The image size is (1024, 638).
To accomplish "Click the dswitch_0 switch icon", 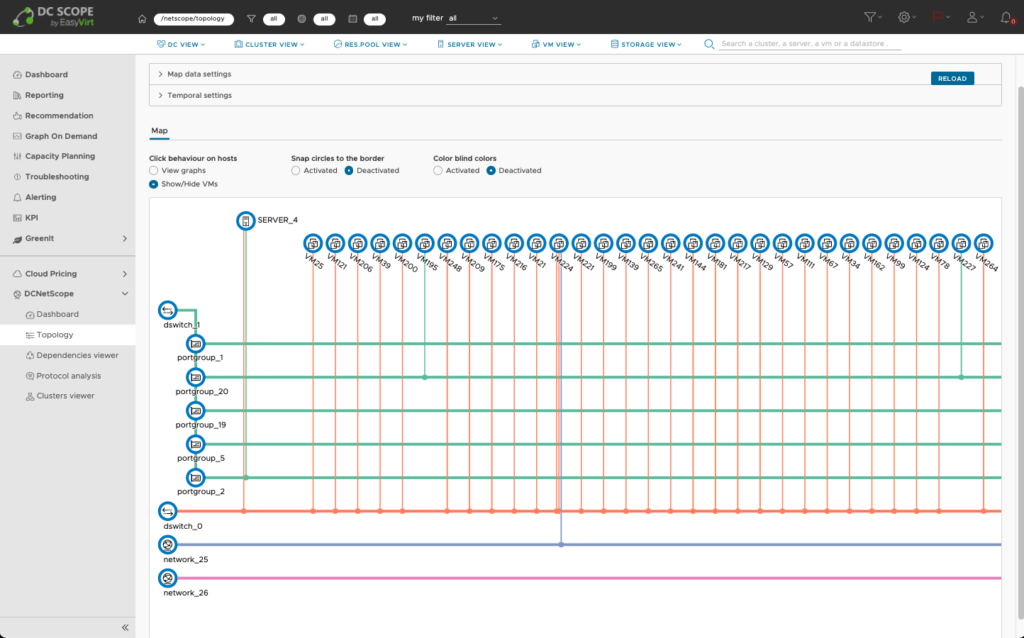I will tap(167, 511).
